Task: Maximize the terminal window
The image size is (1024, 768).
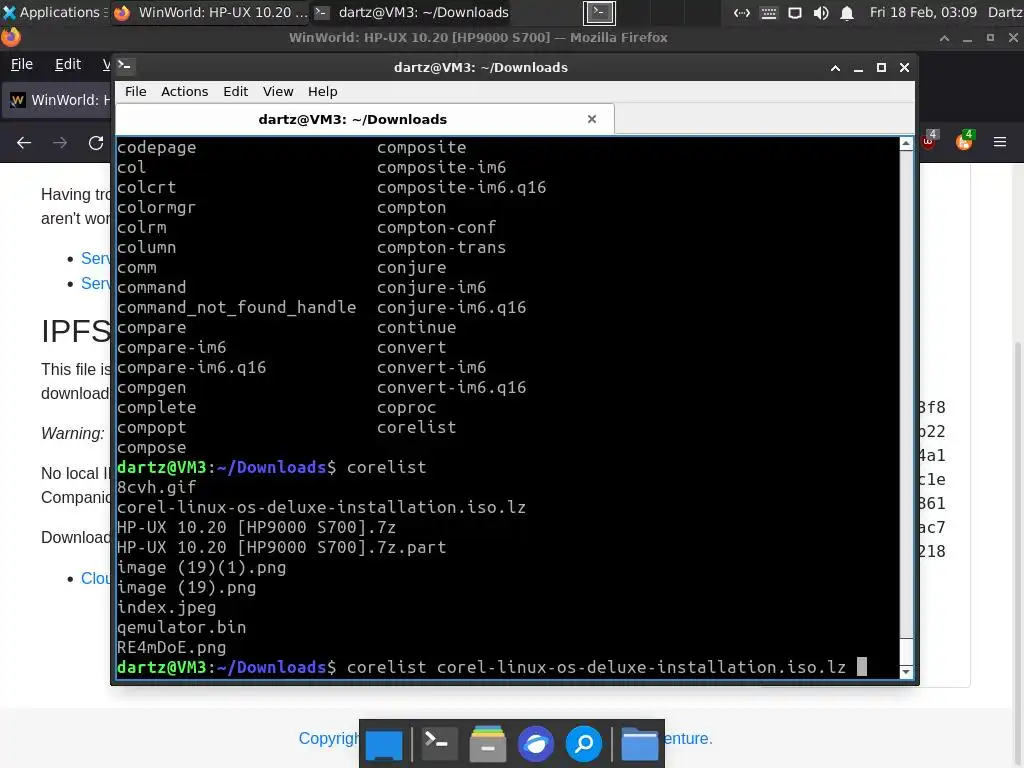Action: click(881, 67)
